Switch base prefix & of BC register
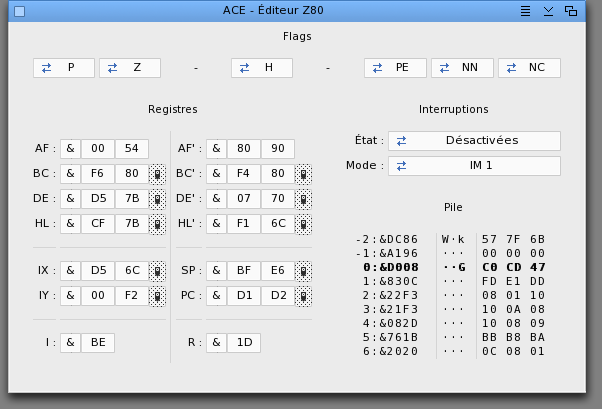 tap(70, 174)
